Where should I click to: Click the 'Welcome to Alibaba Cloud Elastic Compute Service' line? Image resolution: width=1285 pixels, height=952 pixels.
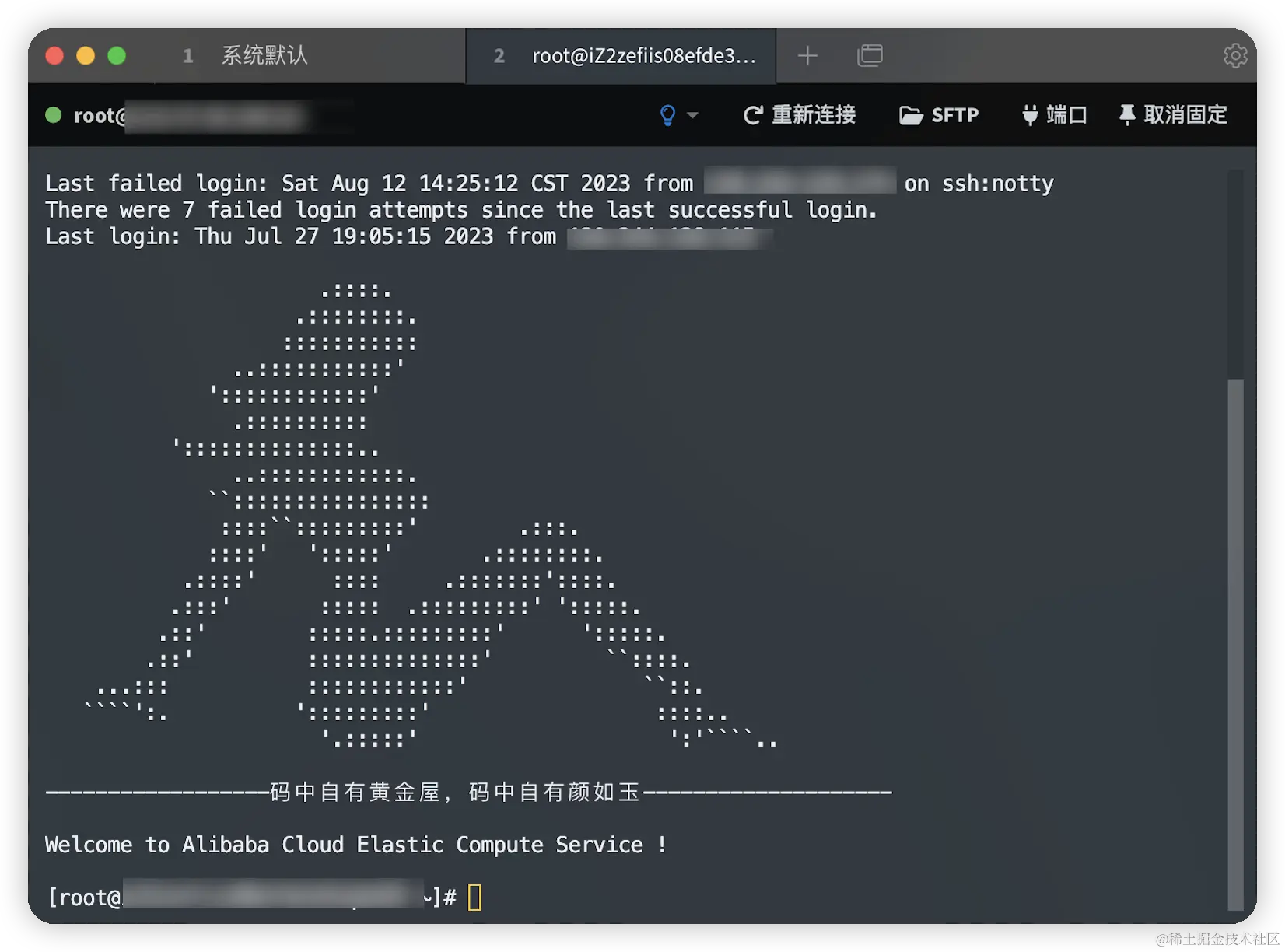[x=355, y=845]
